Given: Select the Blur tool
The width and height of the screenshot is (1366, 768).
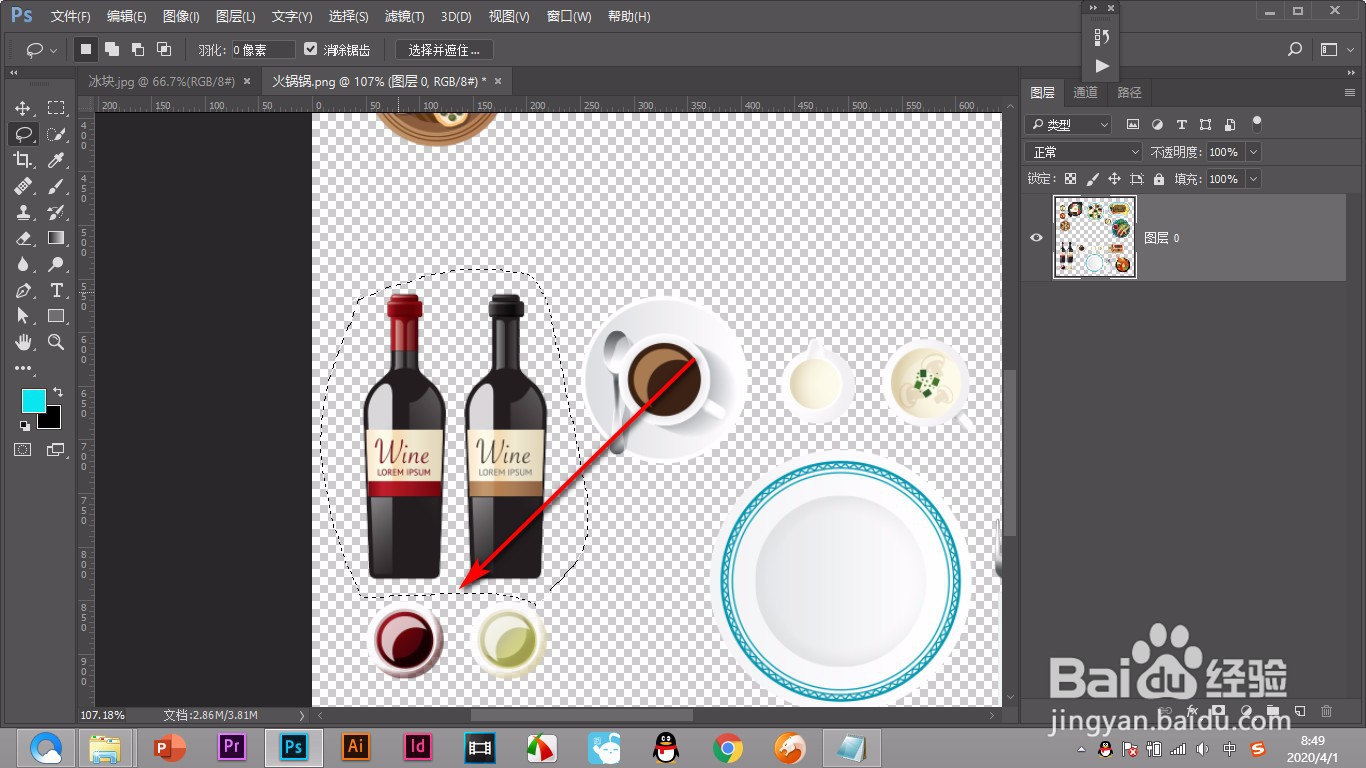Looking at the screenshot, I should pos(23,264).
